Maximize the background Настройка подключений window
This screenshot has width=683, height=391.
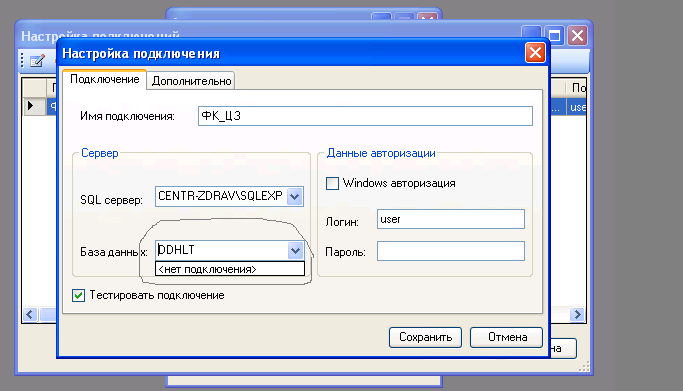pyautogui.click(x=555, y=35)
